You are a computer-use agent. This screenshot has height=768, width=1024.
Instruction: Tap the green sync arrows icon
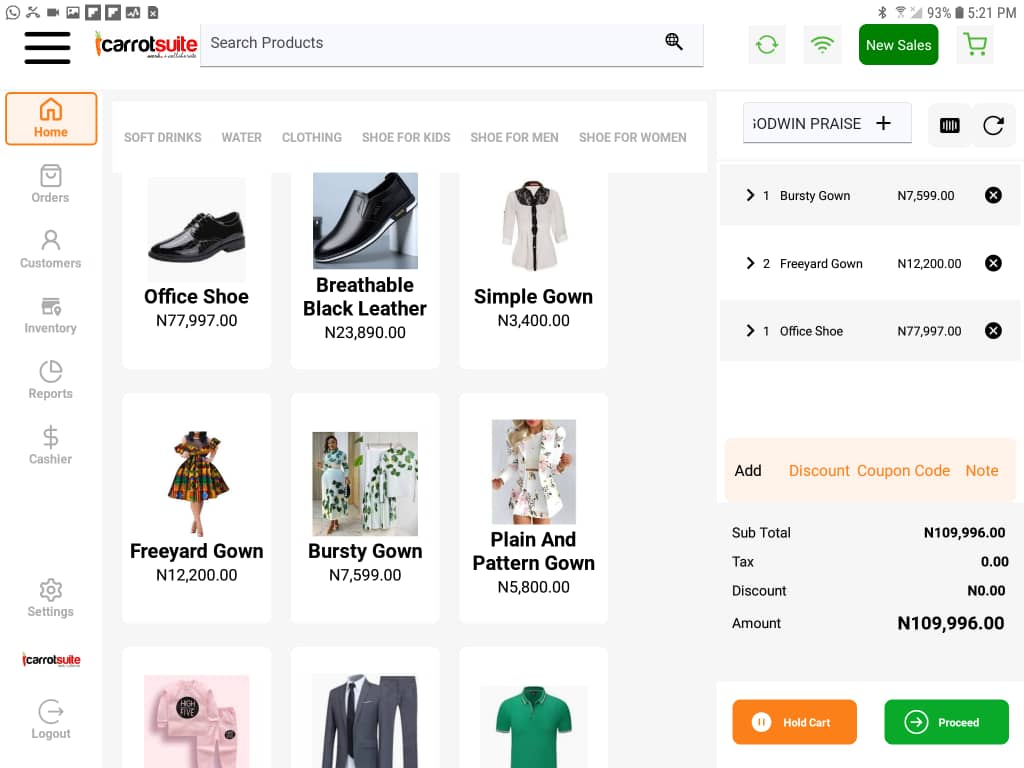click(x=767, y=45)
